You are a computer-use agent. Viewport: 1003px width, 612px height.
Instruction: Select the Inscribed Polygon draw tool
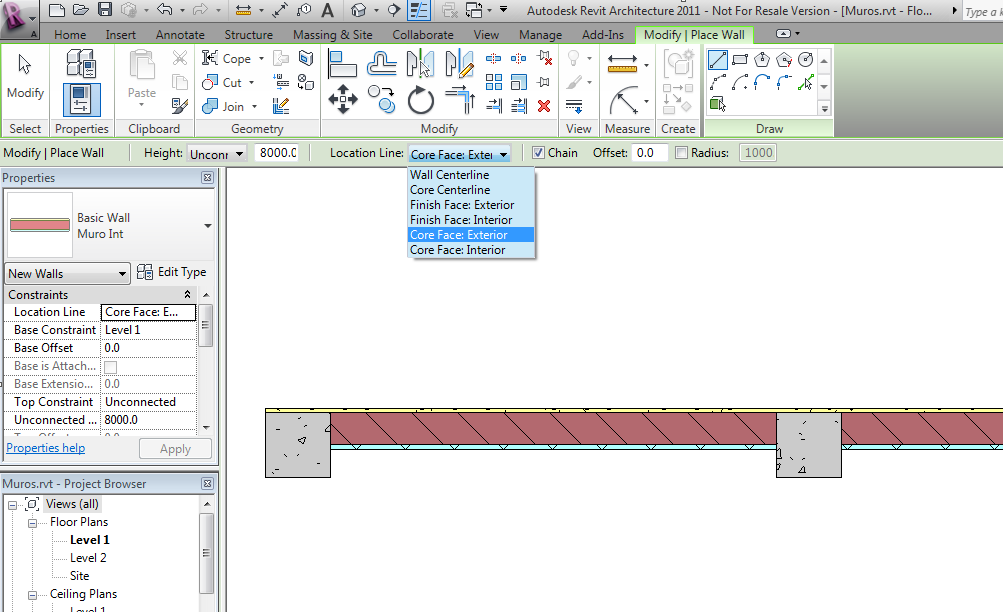(762, 59)
